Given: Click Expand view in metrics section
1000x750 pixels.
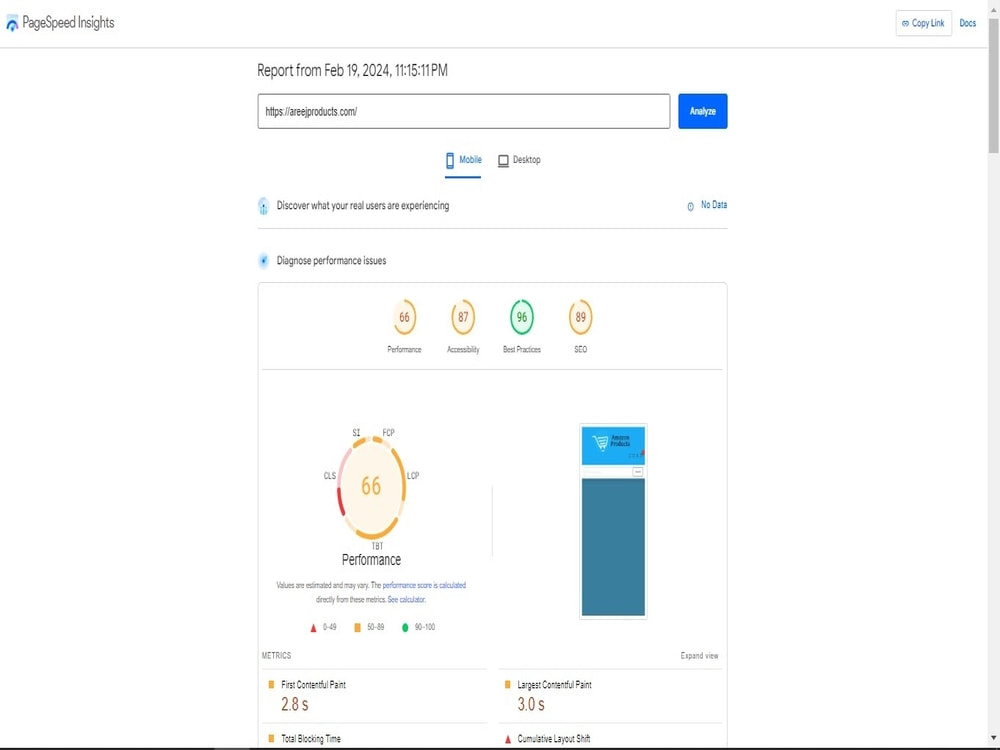Looking at the screenshot, I should click(699, 656).
